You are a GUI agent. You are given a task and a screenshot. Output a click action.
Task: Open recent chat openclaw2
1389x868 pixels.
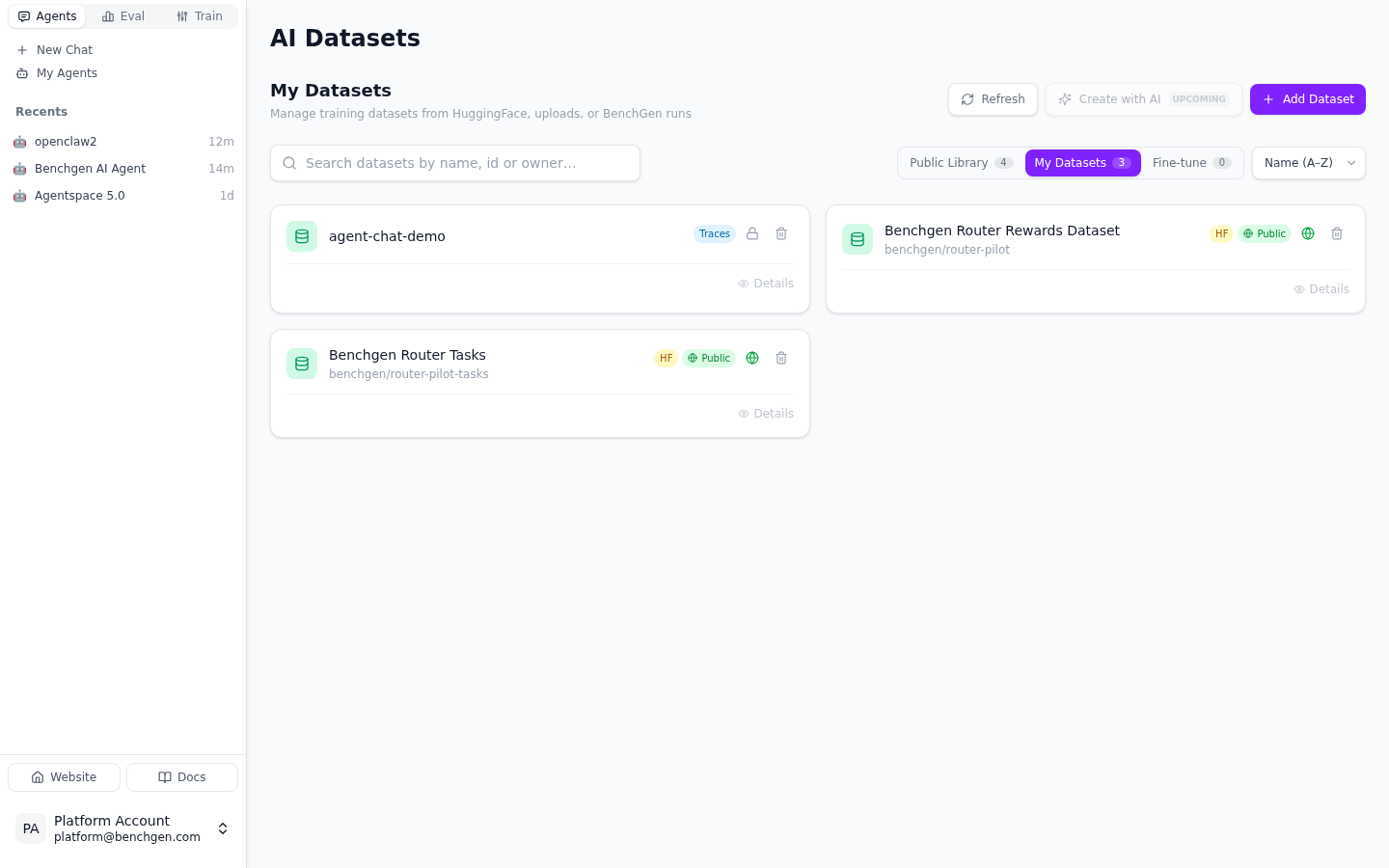pyautogui.click(x=123, y=142)
